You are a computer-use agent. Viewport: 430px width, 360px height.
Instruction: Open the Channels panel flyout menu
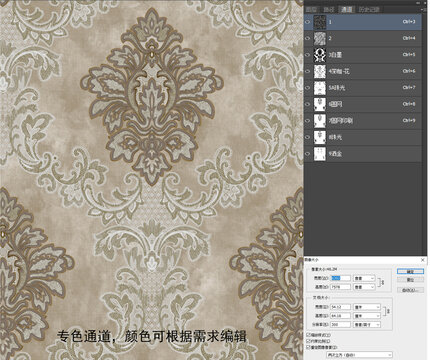click(x=424, y=10)
